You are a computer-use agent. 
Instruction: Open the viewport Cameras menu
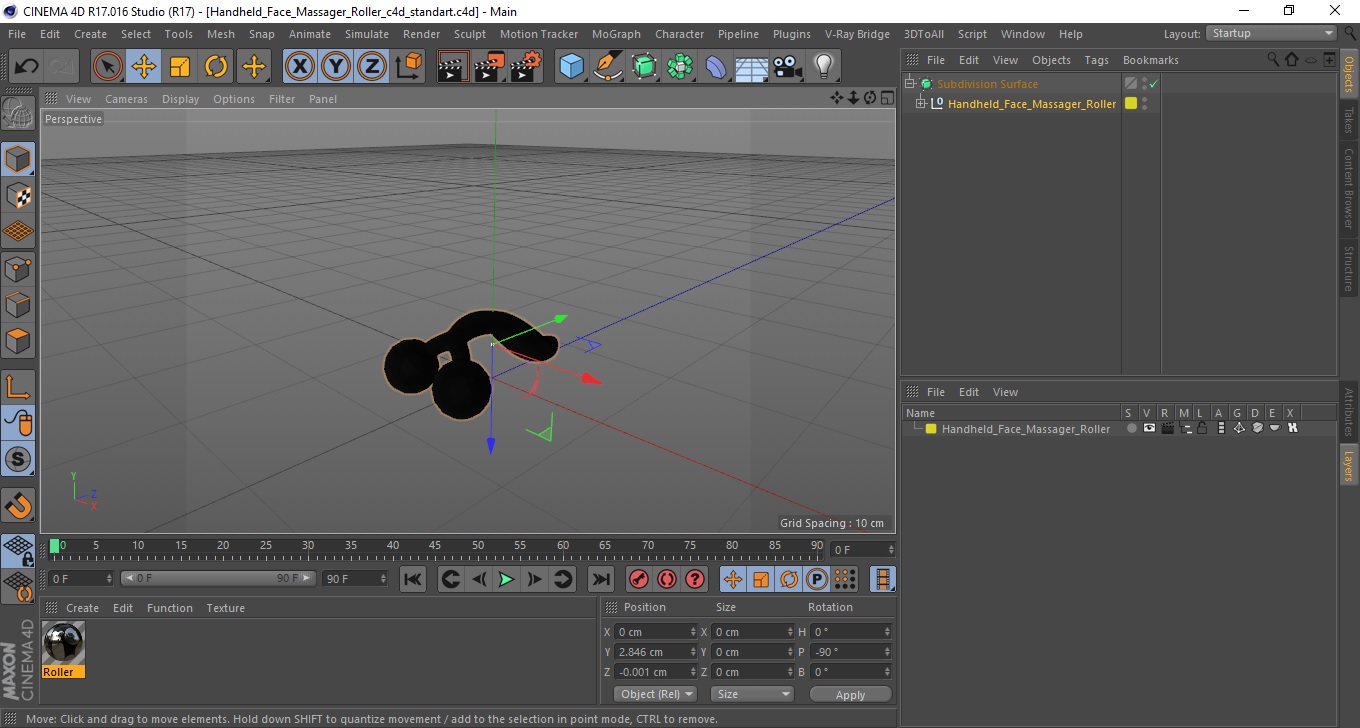pos(126,99)
